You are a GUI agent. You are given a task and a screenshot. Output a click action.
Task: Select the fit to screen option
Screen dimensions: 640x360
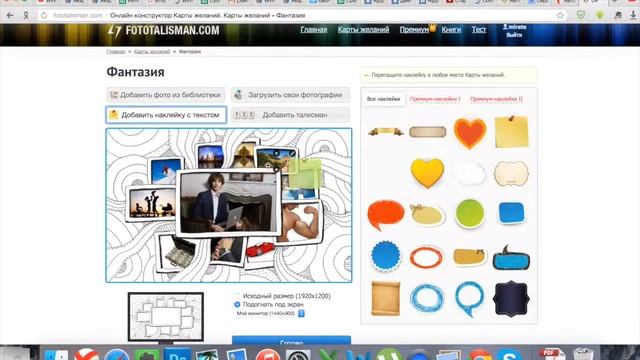point(237,304)
